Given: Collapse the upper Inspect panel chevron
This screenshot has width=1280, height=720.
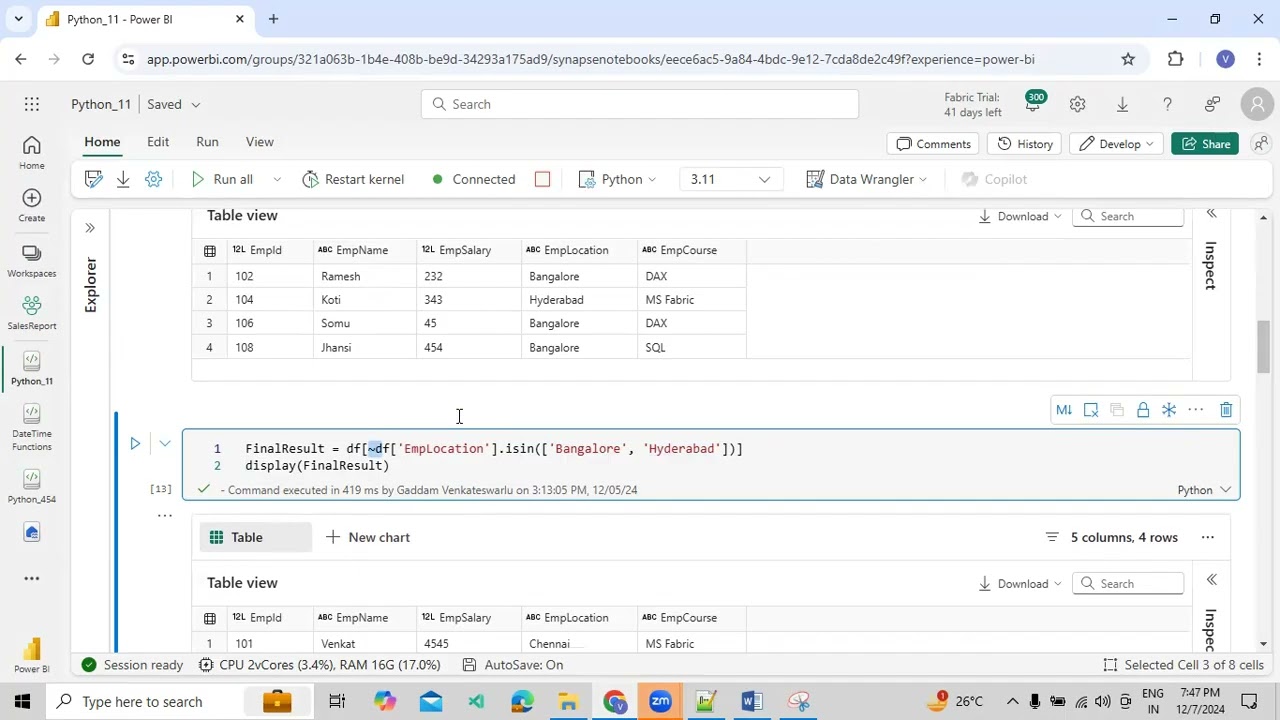Looking at the screenshot, I should pos(1211,213).
